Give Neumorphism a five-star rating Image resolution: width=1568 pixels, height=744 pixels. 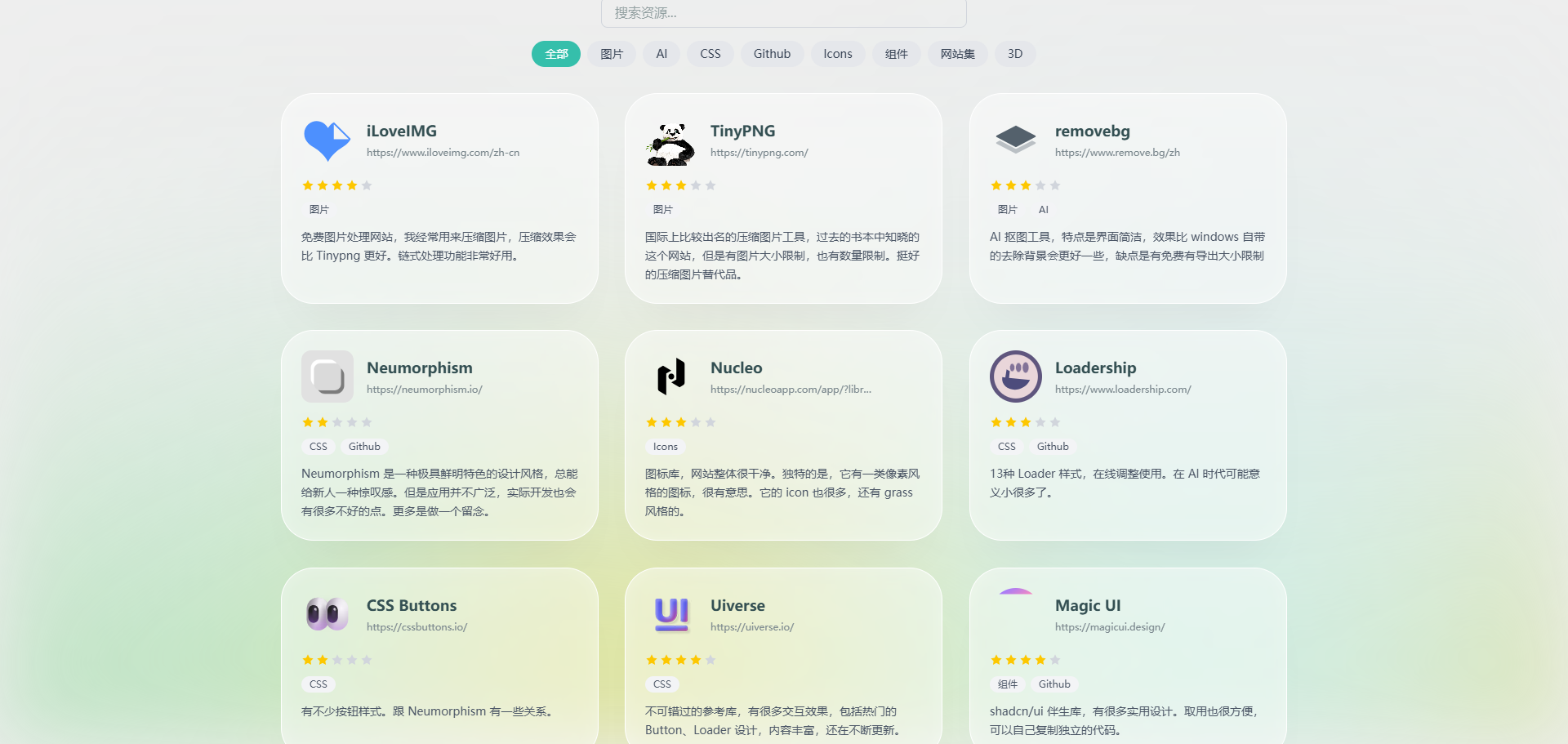[x=367, y=422]
